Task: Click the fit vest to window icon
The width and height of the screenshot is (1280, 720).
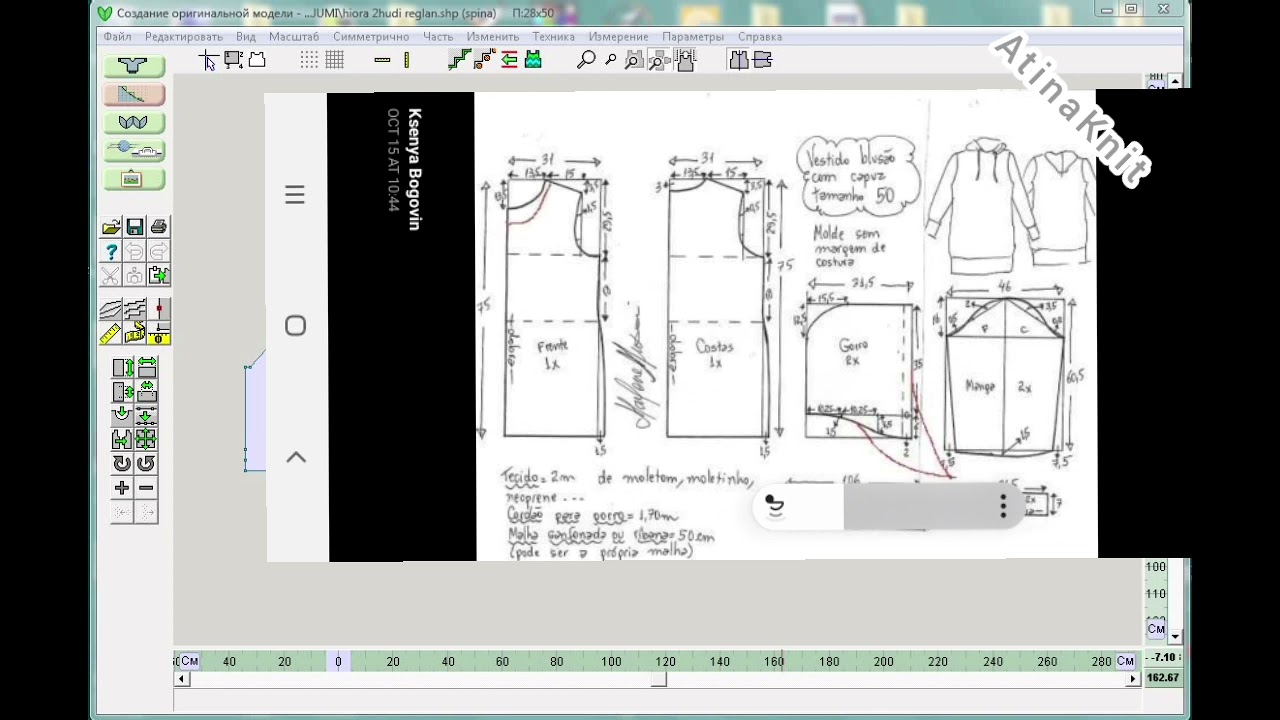Action: [x=684, y=61]
